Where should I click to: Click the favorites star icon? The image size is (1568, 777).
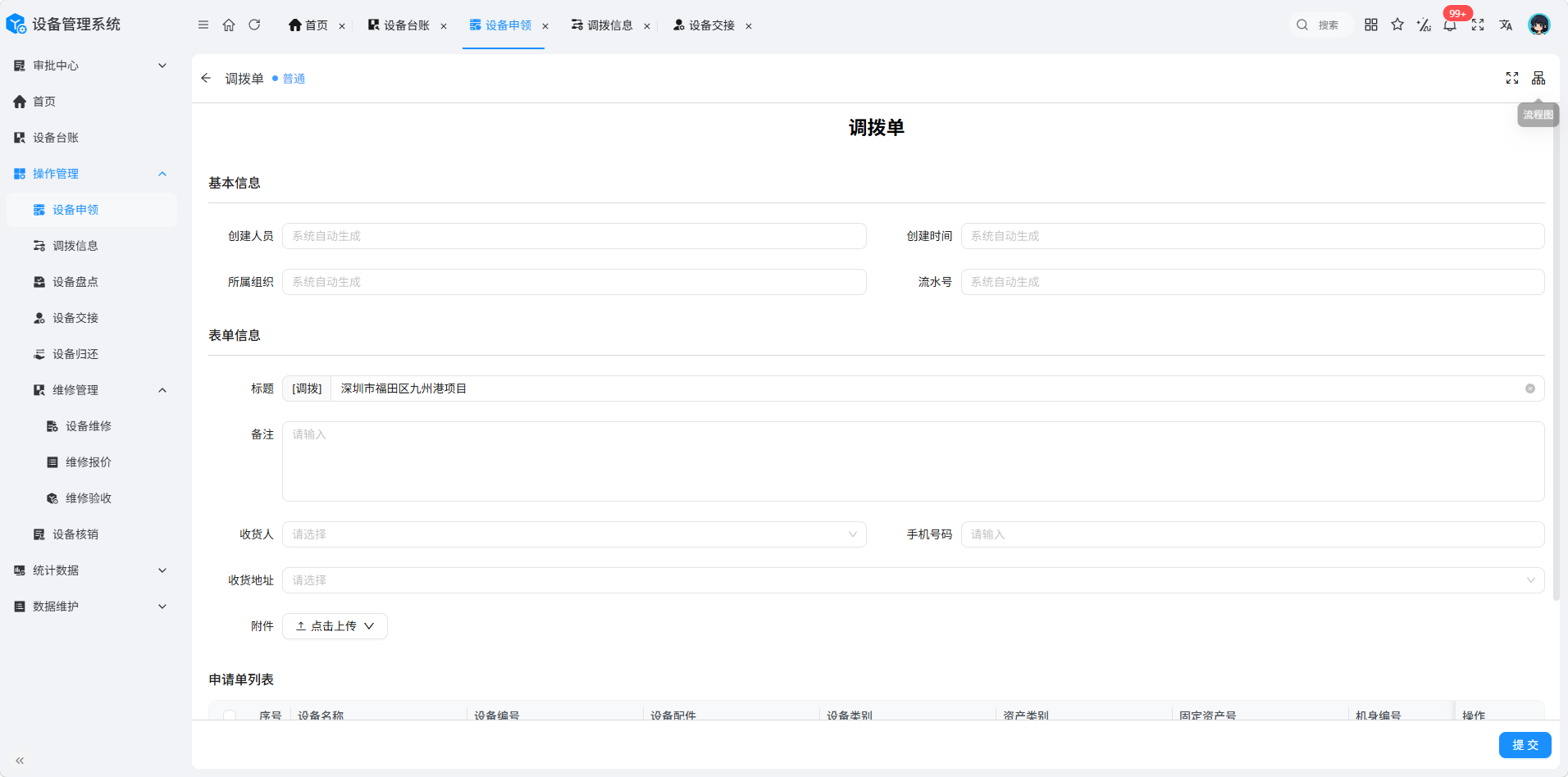1397,25
